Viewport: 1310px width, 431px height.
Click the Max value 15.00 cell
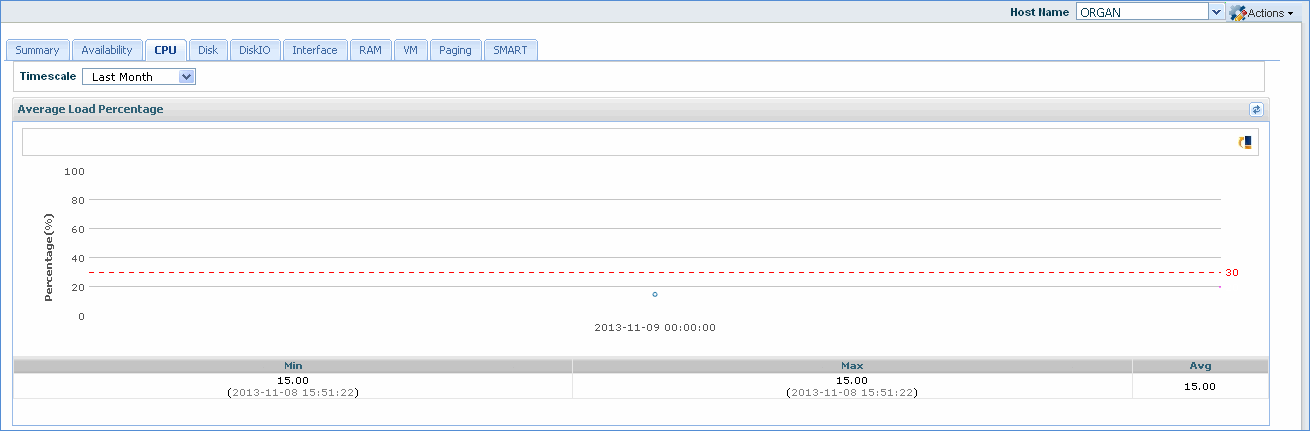852,386
